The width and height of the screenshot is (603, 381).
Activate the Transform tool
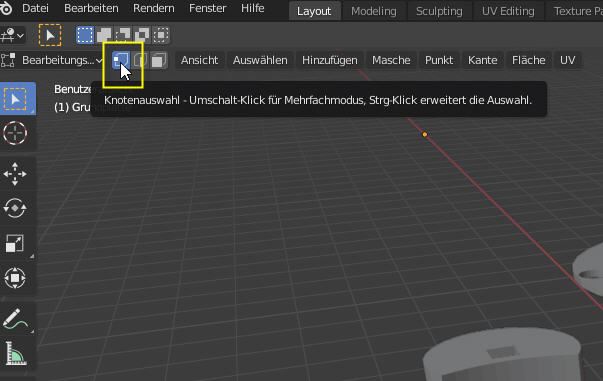pyautogui.click(x=15, y=278)
